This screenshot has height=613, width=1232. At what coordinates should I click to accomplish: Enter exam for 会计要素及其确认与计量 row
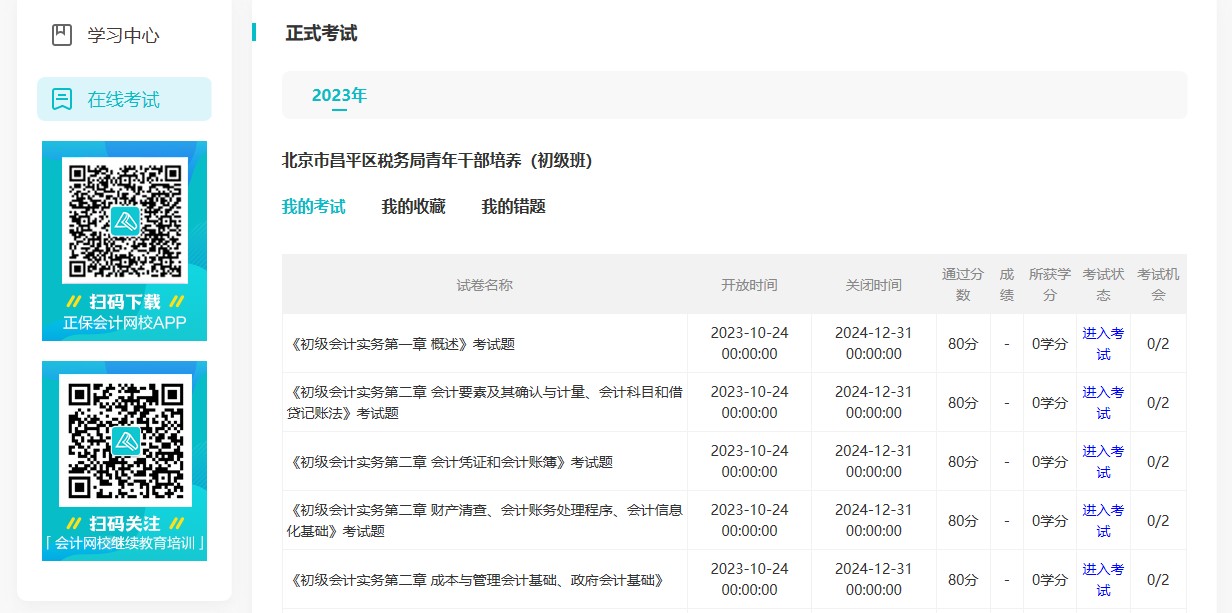[x=1103, y=403]
